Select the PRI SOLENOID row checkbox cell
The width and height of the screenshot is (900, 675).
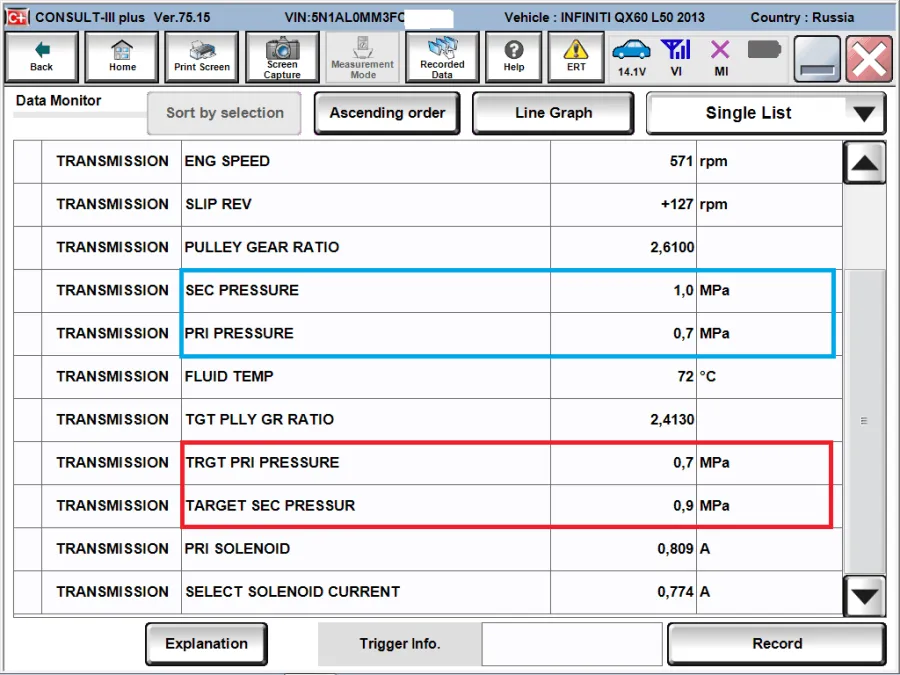click(x=28, y=549)
